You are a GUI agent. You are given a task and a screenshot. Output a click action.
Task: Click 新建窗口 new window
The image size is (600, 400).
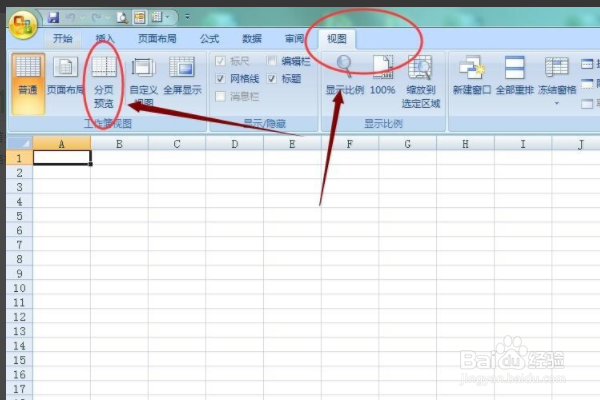[471, 75]
